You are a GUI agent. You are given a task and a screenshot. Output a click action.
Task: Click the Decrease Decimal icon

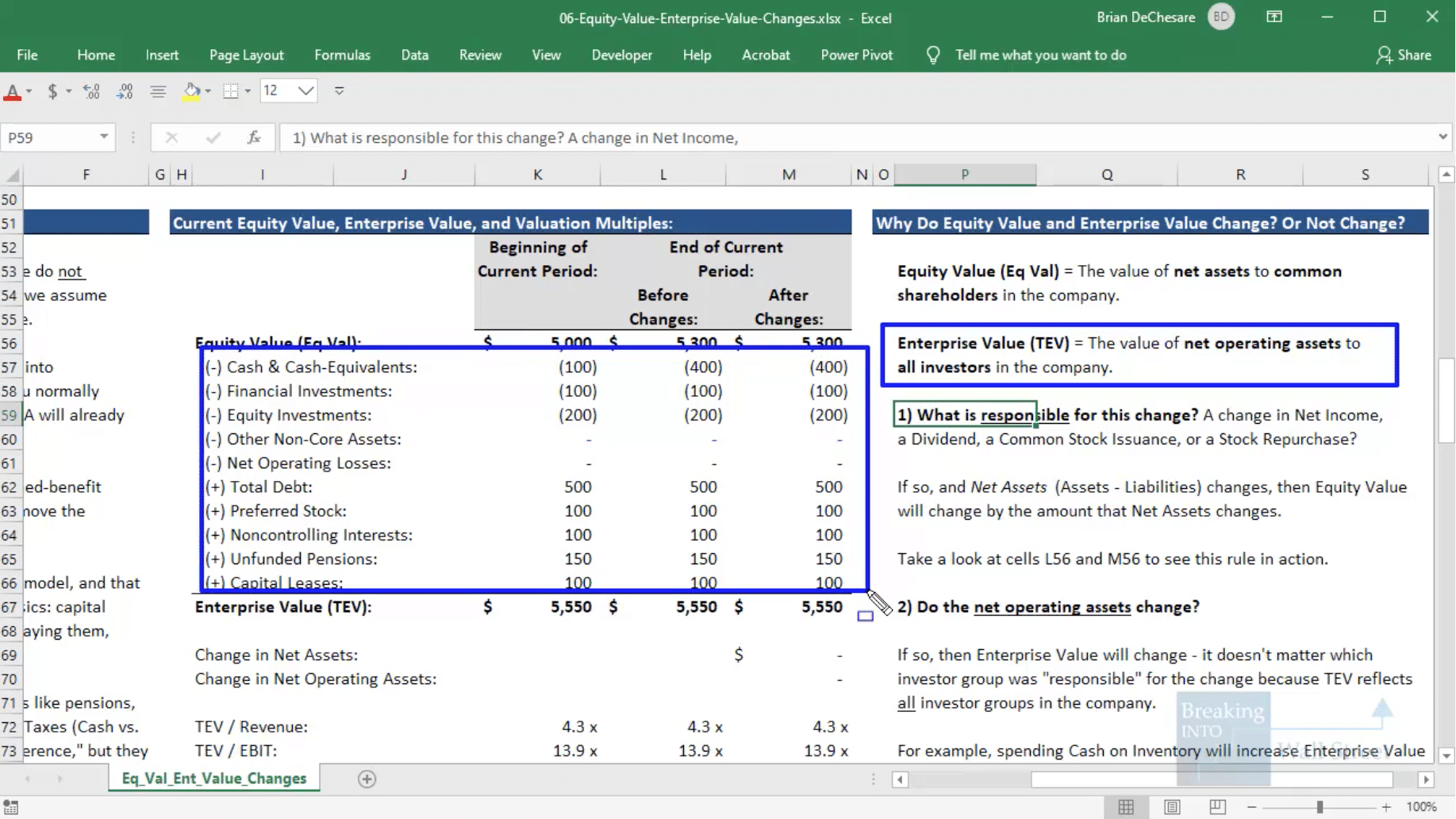125,91
